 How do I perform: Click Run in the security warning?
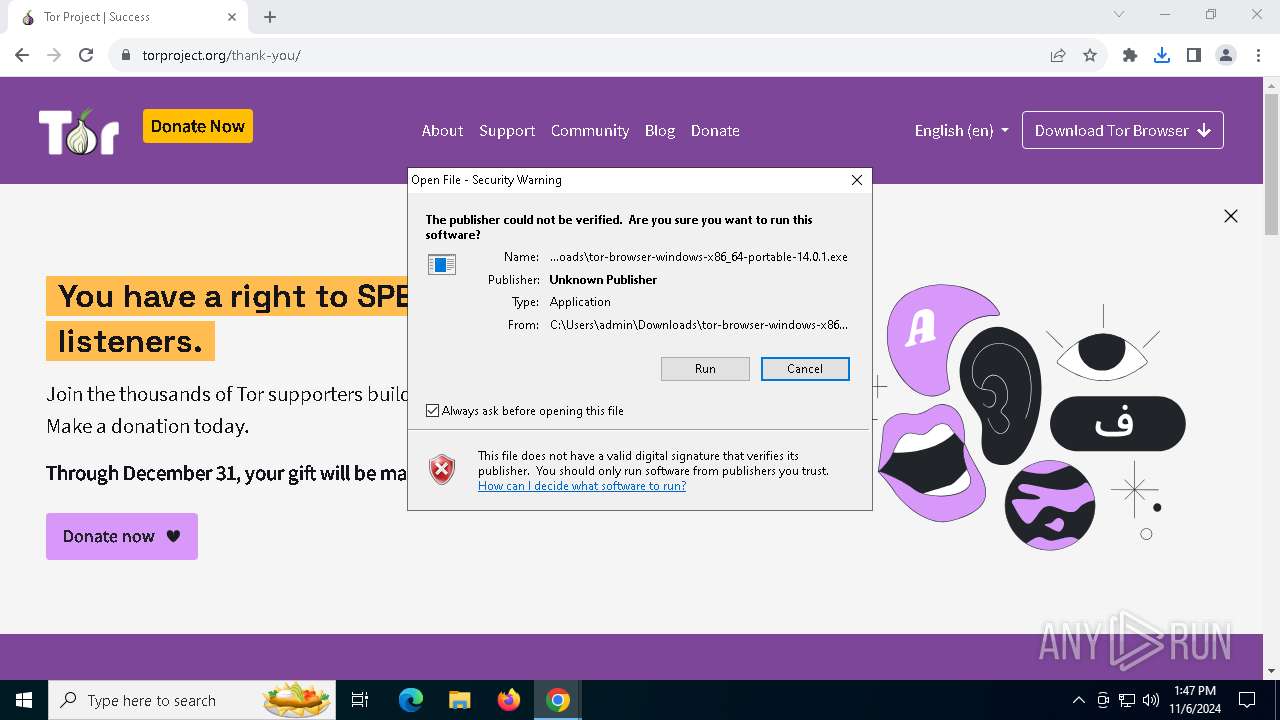tap(705, 369)
